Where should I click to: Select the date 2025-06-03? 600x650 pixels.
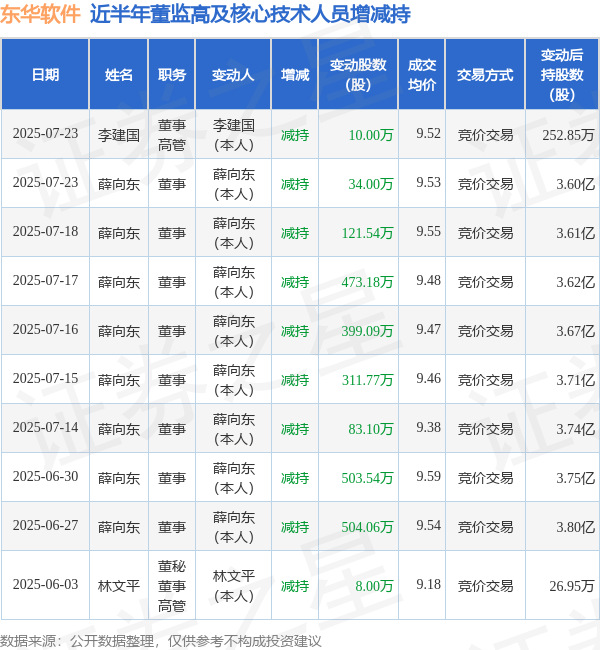[46, 584]
